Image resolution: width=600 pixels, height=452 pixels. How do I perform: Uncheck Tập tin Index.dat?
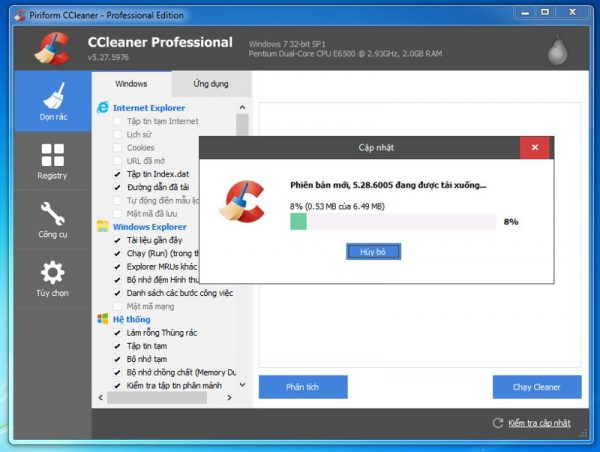click(117, 174)
